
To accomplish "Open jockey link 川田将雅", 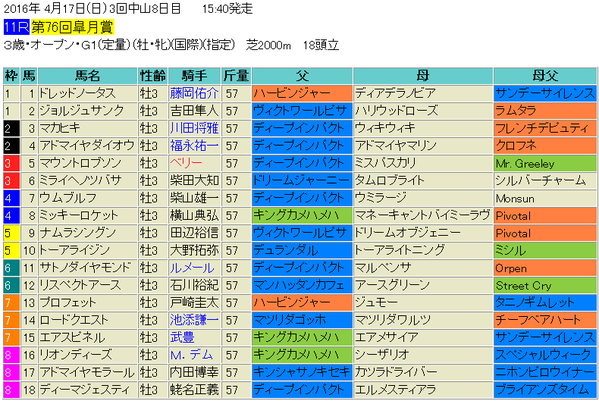I will point(194,128).
